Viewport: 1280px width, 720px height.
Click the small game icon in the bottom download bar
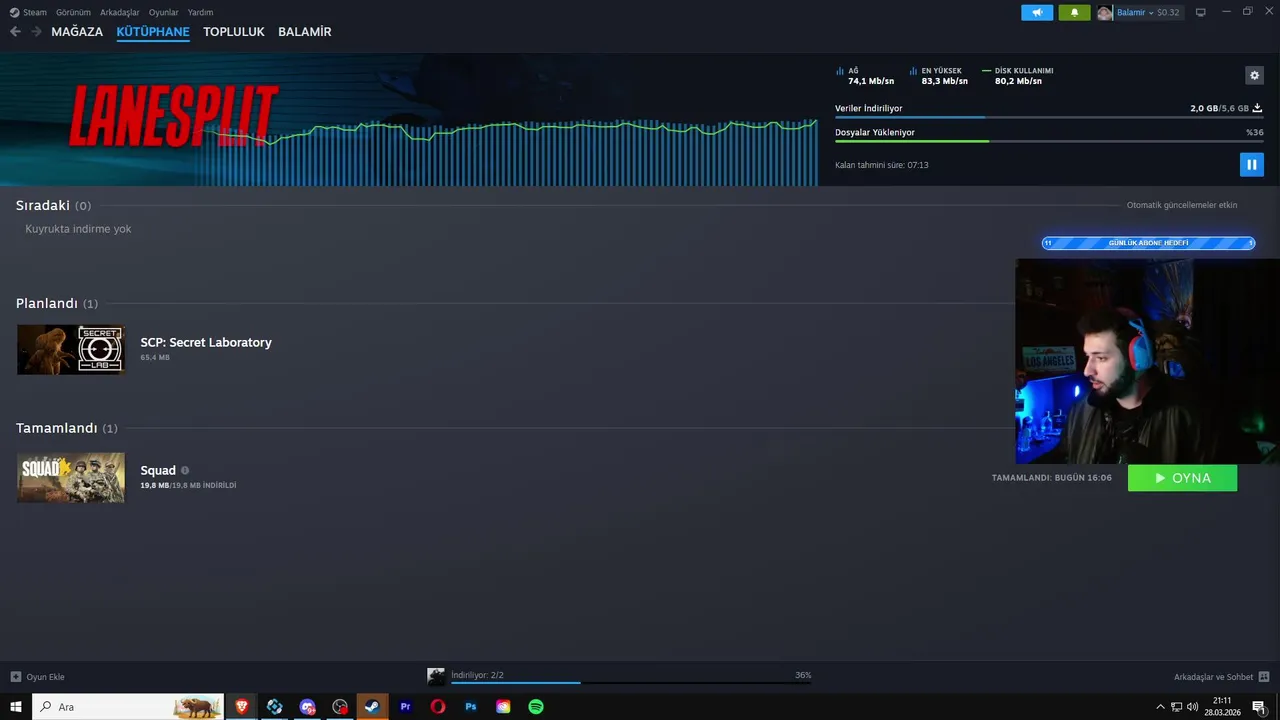coord(436,677)
